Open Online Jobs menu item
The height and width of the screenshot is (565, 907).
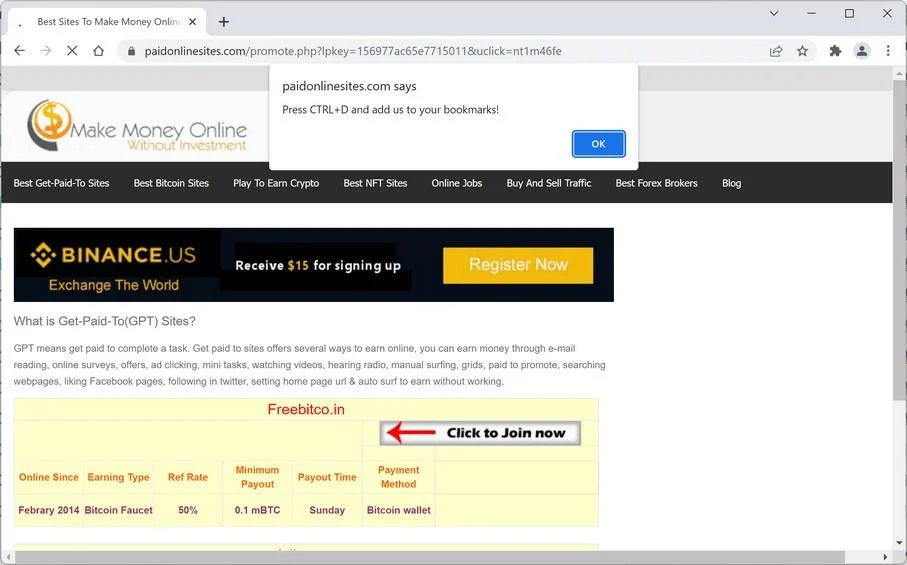(x=457, y=183)
